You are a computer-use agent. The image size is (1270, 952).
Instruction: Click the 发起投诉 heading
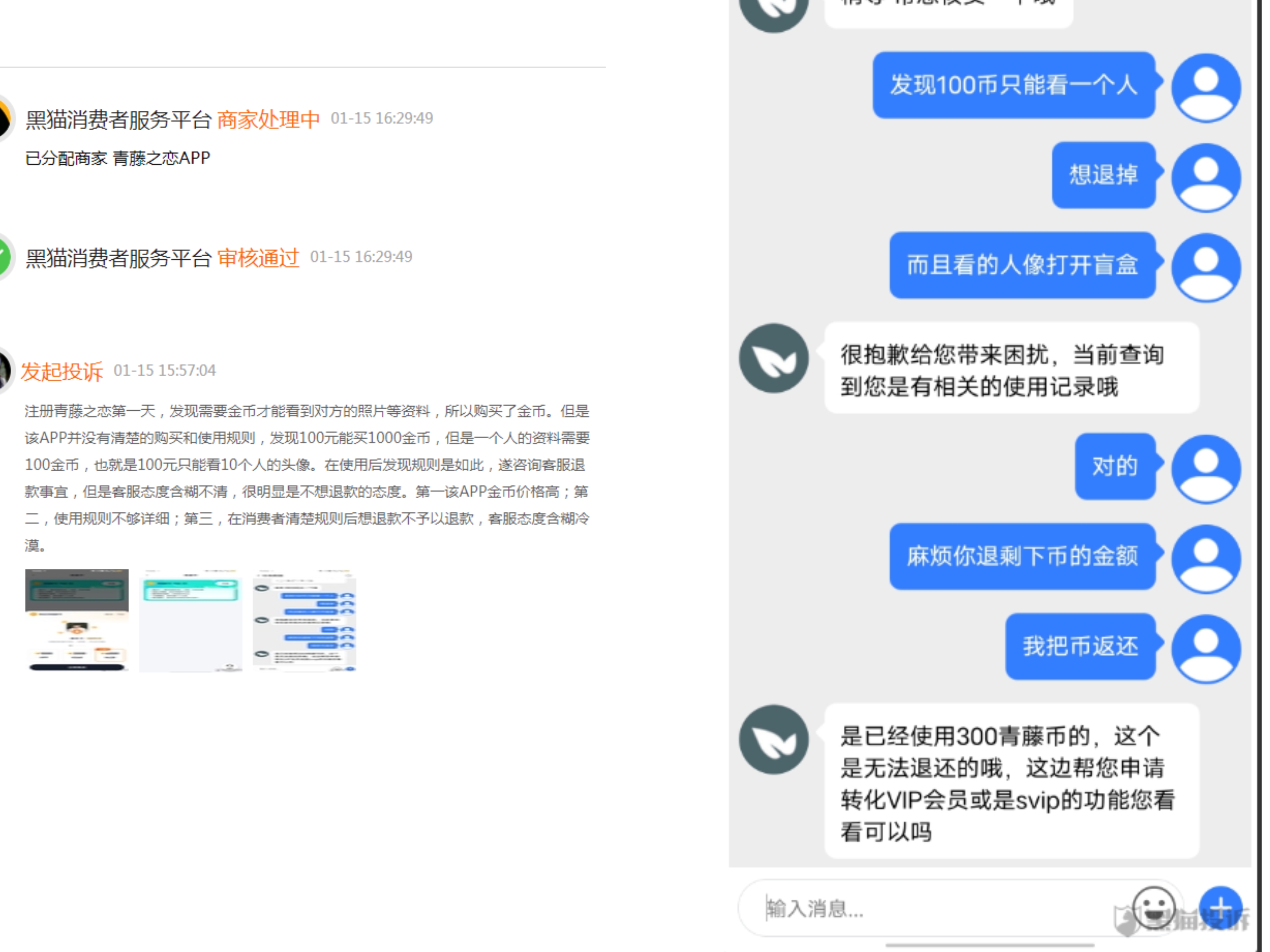coord(62,371)
